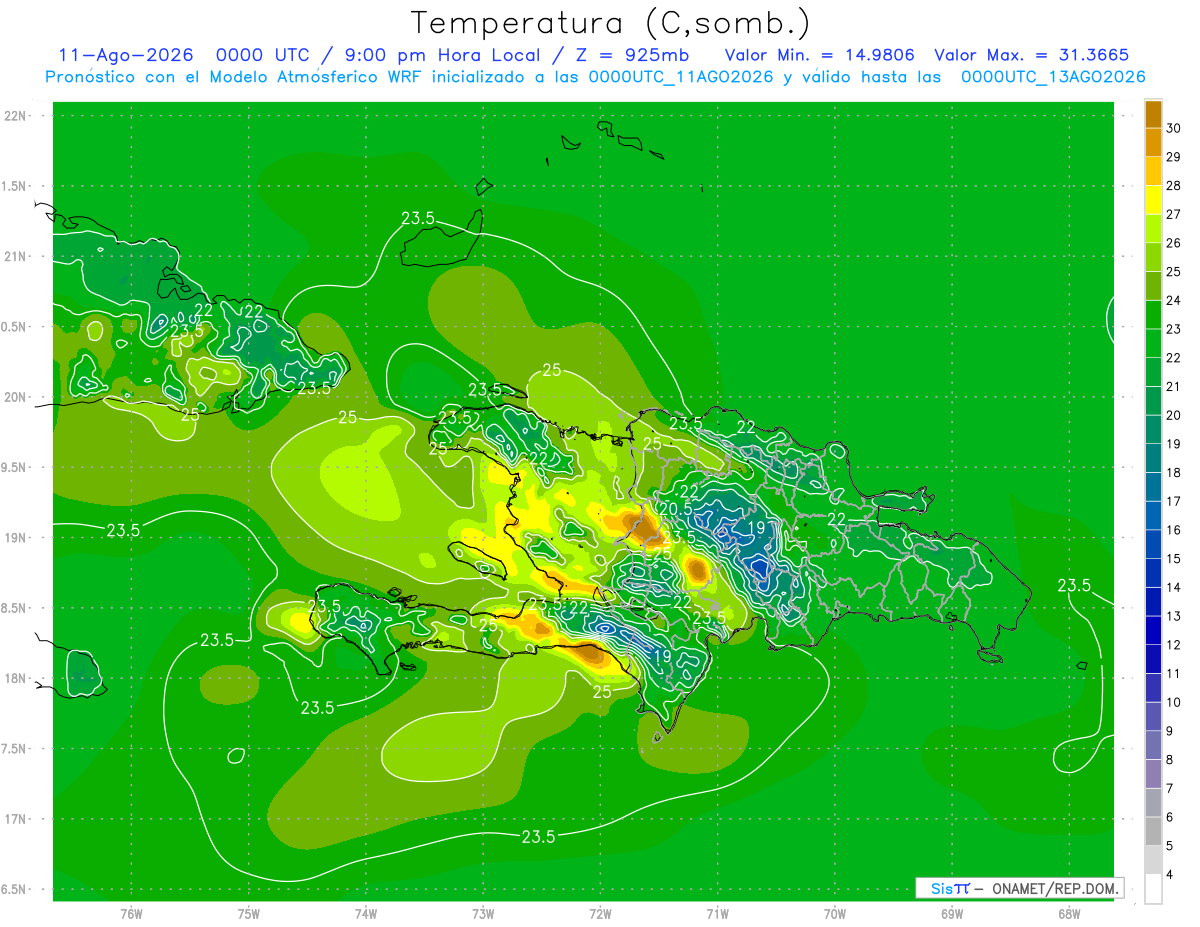Click the colorbar scale label '18'
The width and height of the screenshot is (1200, 927).
[x=1174, y=473]
